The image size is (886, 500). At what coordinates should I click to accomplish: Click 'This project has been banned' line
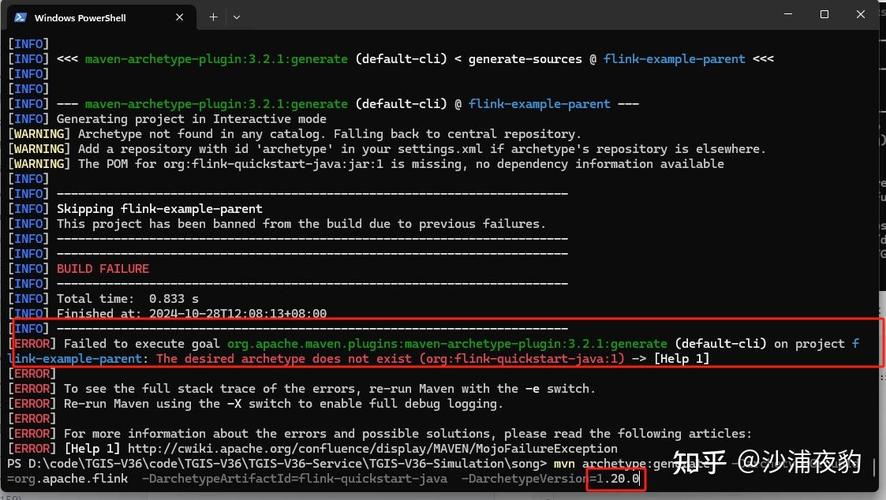[301, 224]
